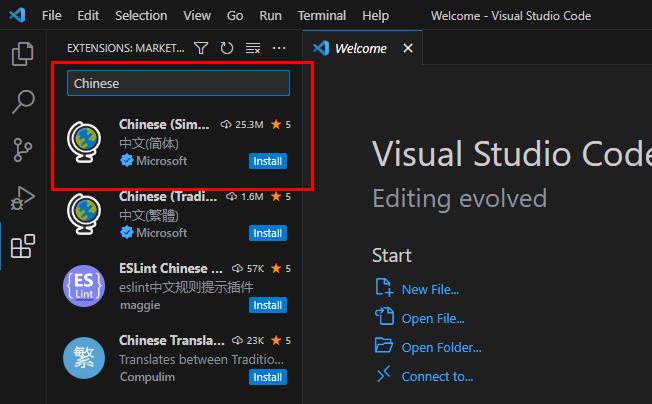Click Microsoft publisher under Chinese (Simplified)
652x404 pixels.
[x=161, y=161]
